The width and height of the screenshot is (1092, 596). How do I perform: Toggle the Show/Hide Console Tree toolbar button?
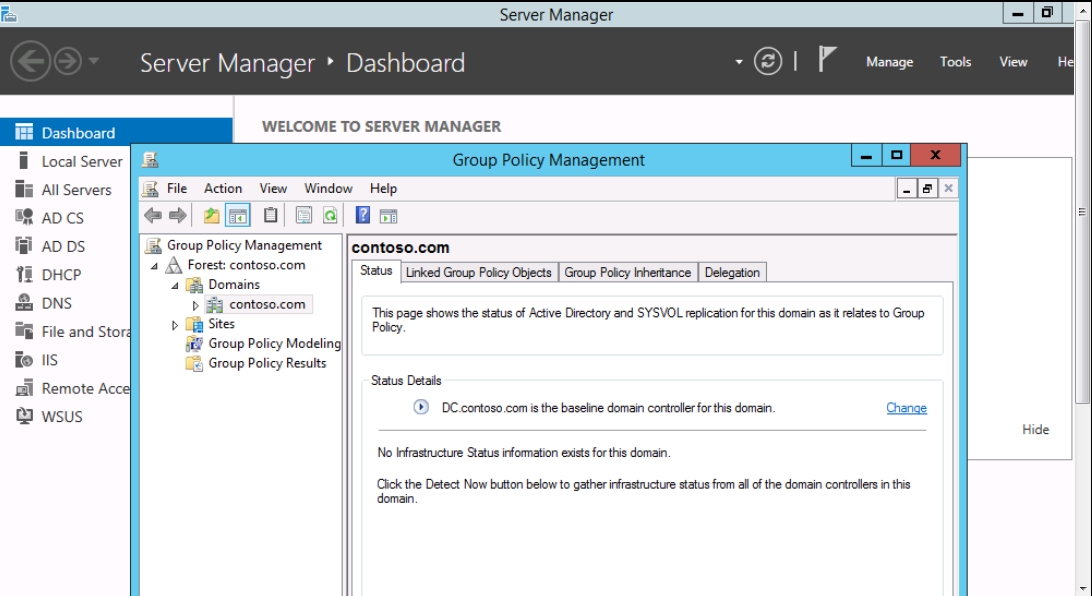coord(237,216)
